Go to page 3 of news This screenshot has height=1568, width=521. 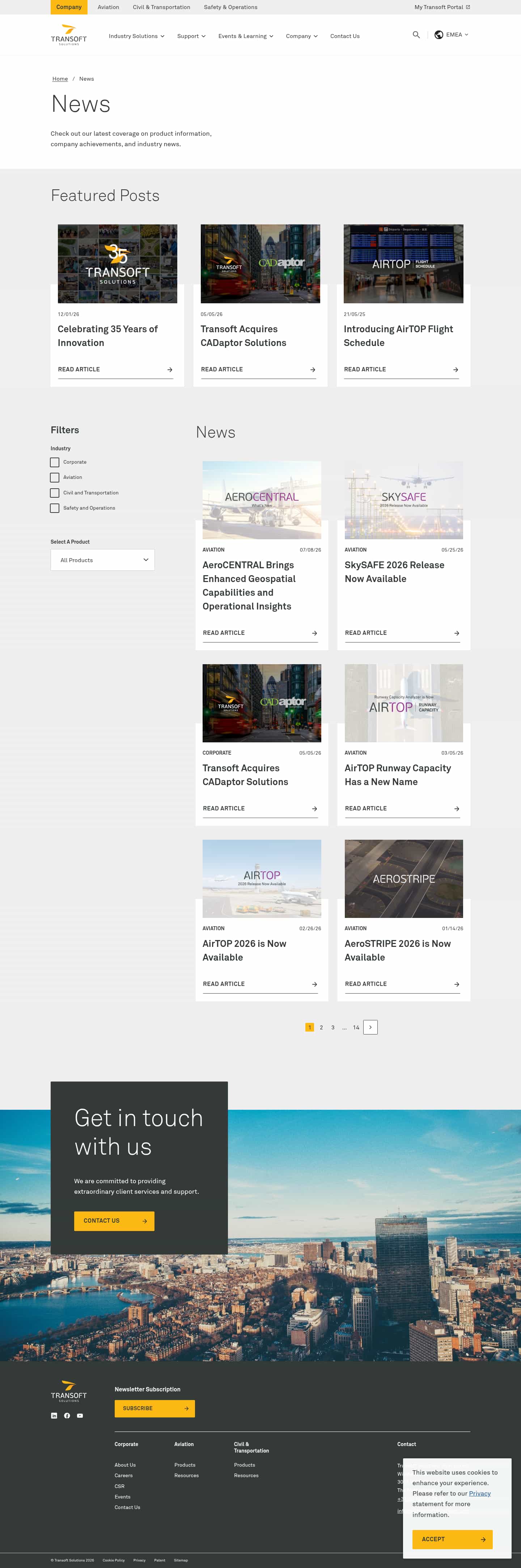[333, 1028]
